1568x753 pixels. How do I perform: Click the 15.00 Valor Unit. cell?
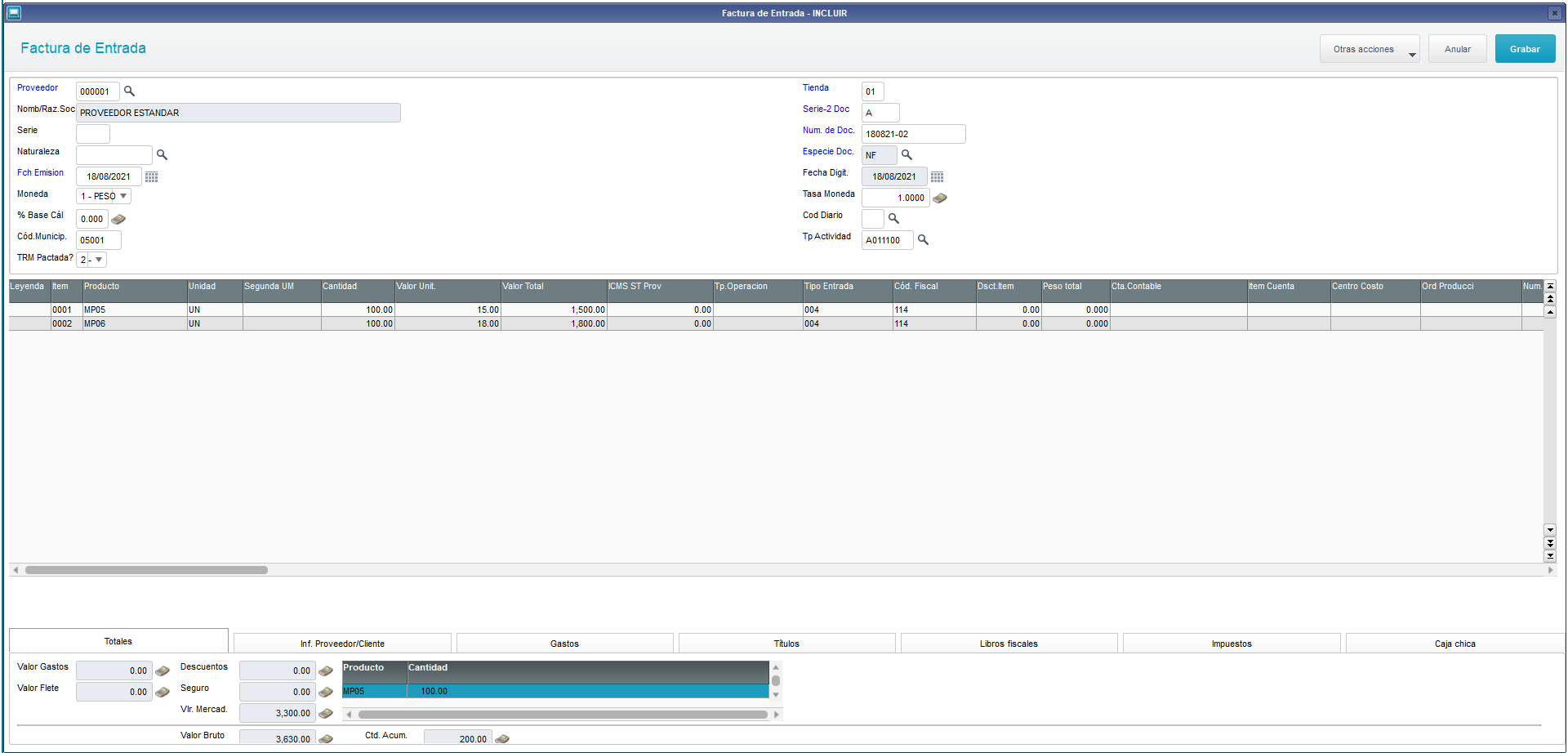coord(448,310)
